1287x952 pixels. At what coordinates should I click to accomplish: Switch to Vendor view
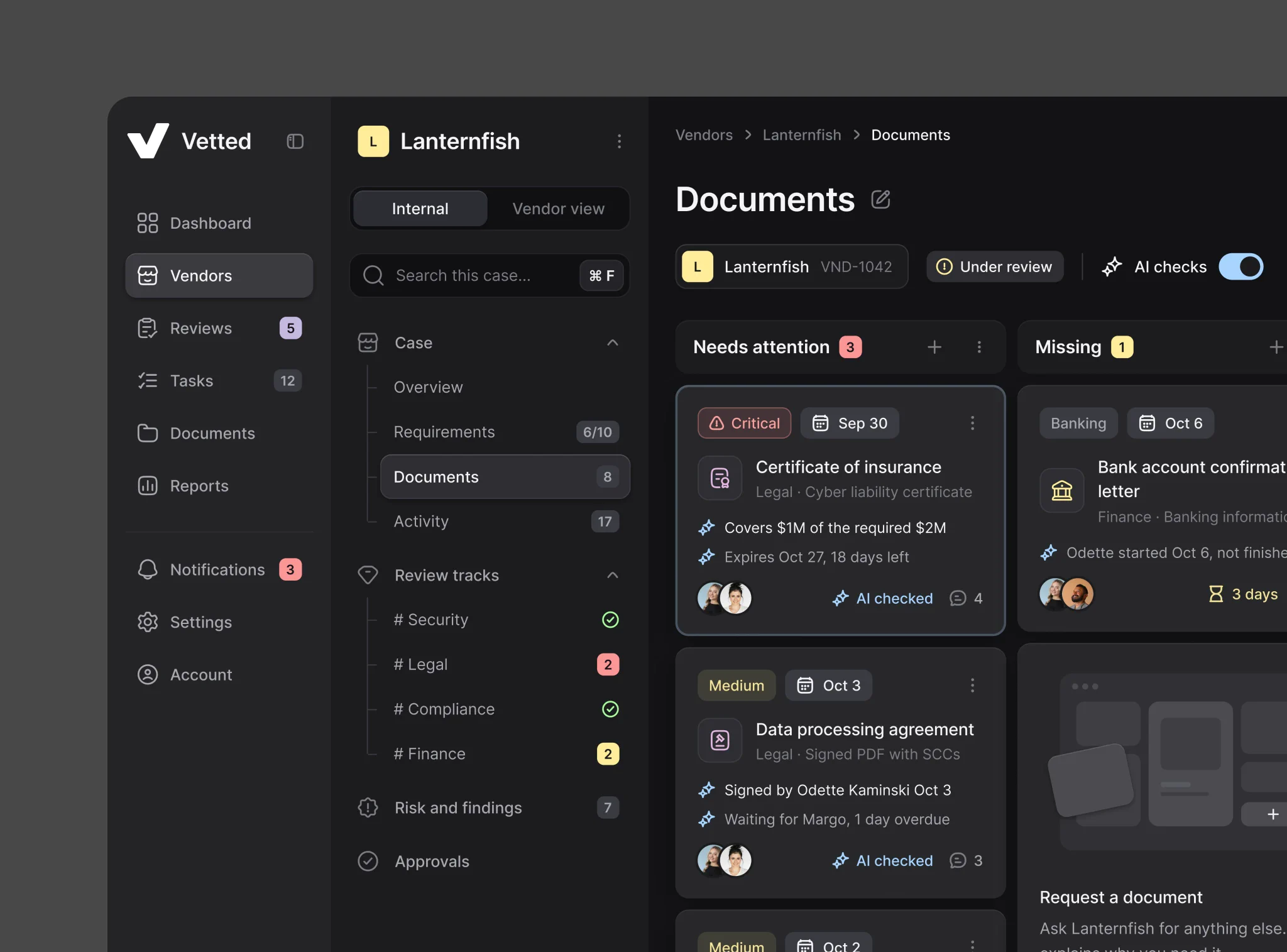(x=558, y=209)
